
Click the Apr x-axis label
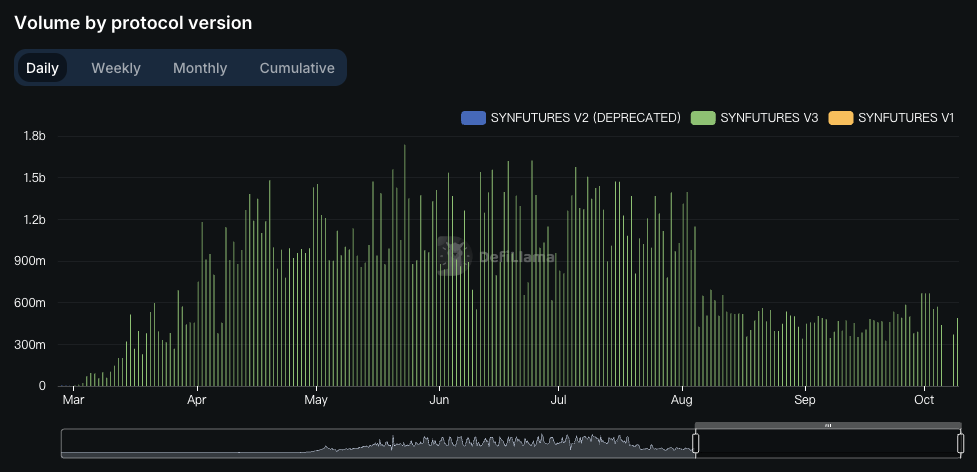coord(197,400)
